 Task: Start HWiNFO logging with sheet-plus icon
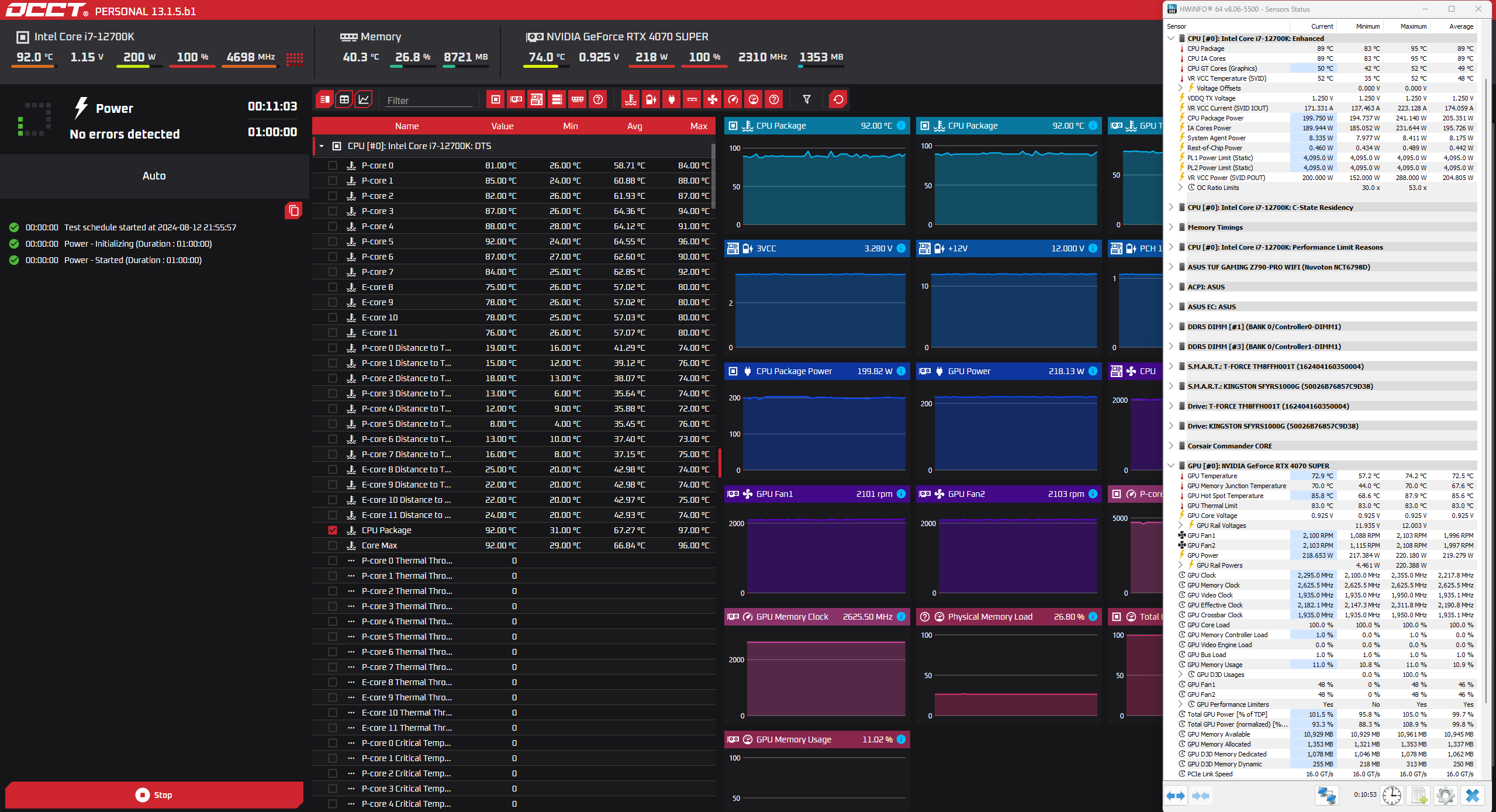click(x=1419, y=796)
